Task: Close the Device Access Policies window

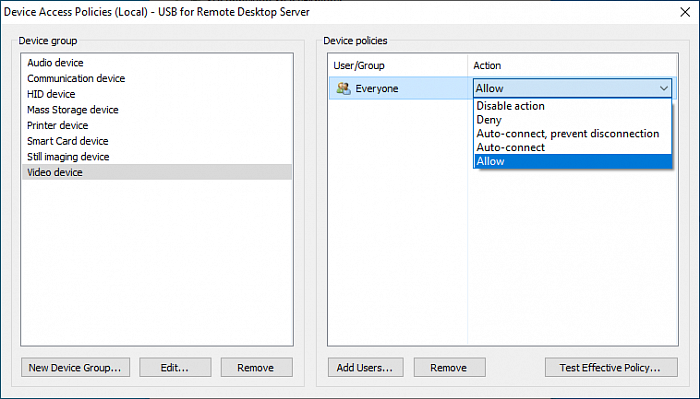Action: 685,12
